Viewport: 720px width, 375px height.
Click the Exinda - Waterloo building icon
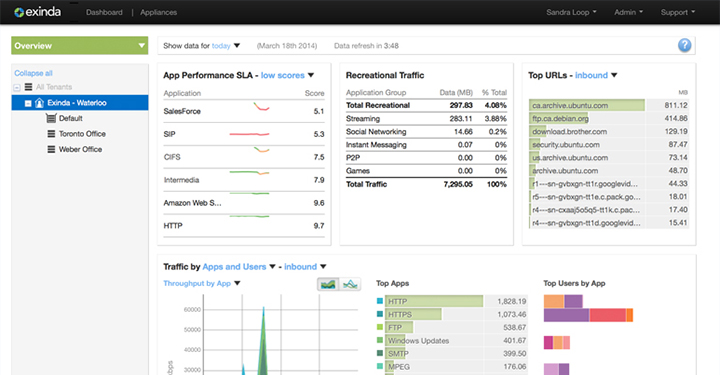point(39,103)
